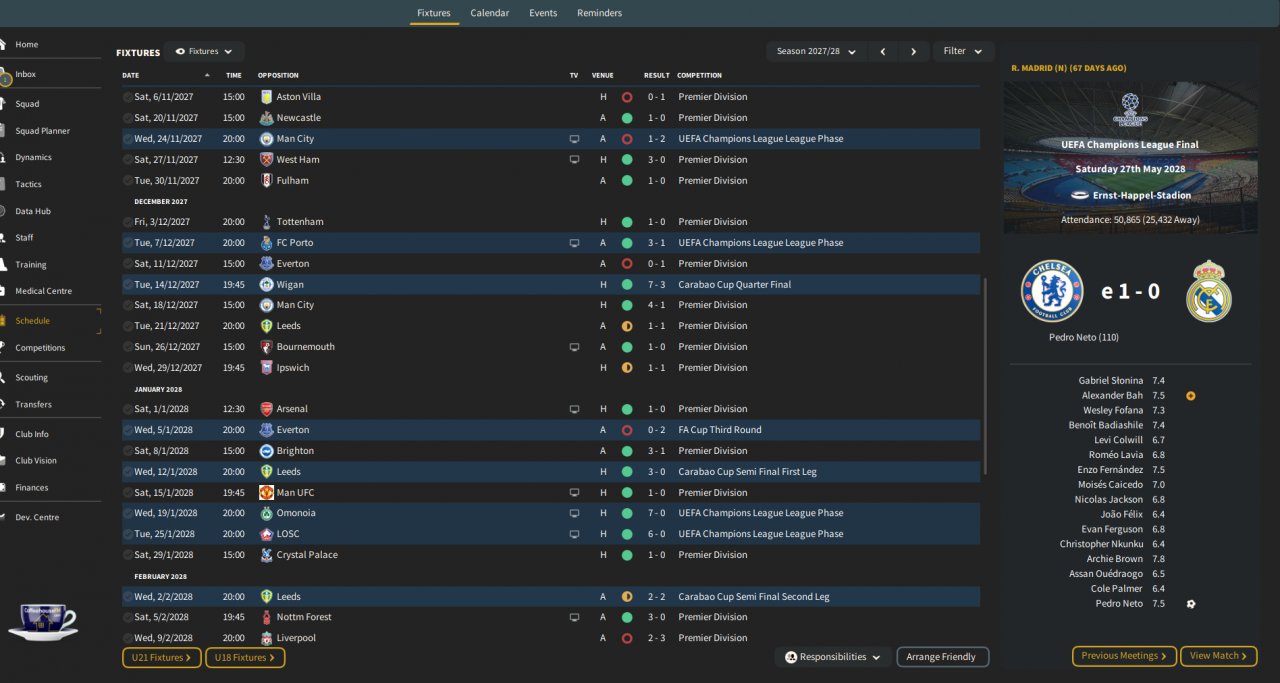Sort by the DATE column header

click(131, 76)
